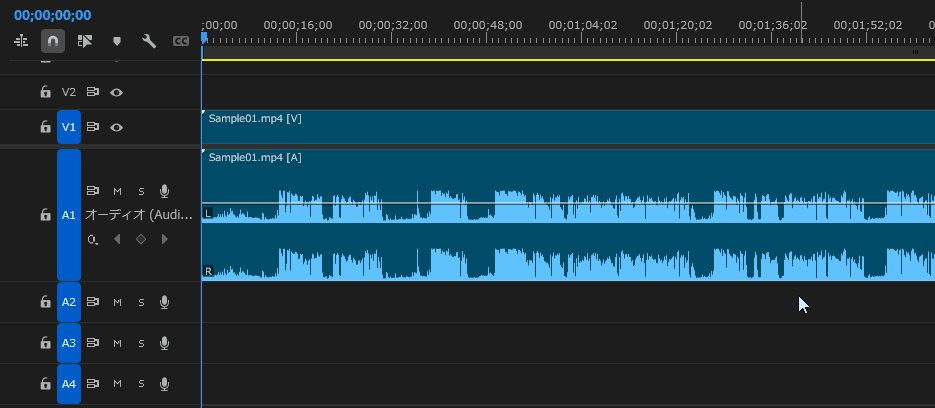
Task: Click the blue playhead handle on the ruler
Action: (204, 38)
